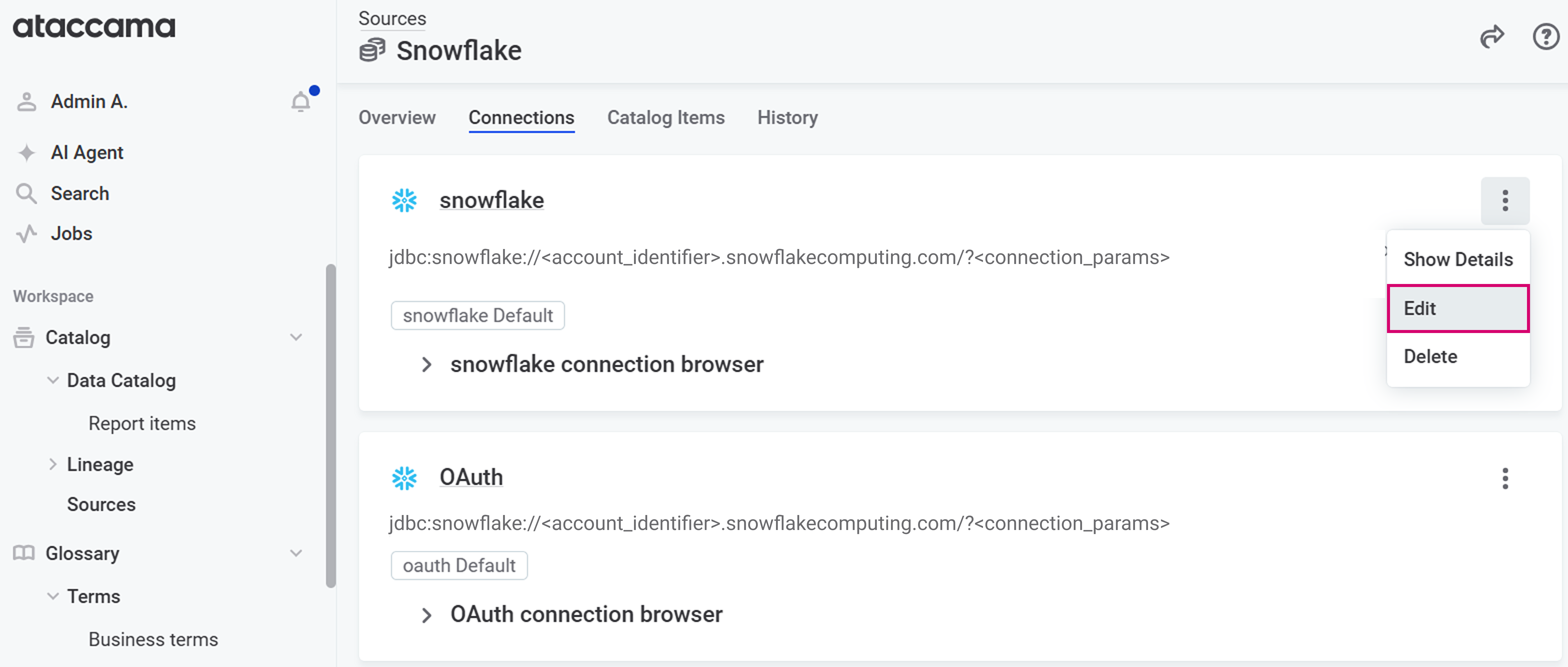Click the snowflake connection's Snowflake icon
The height and width of the screenshot is (667, 1568).
[x=404, y=199]
